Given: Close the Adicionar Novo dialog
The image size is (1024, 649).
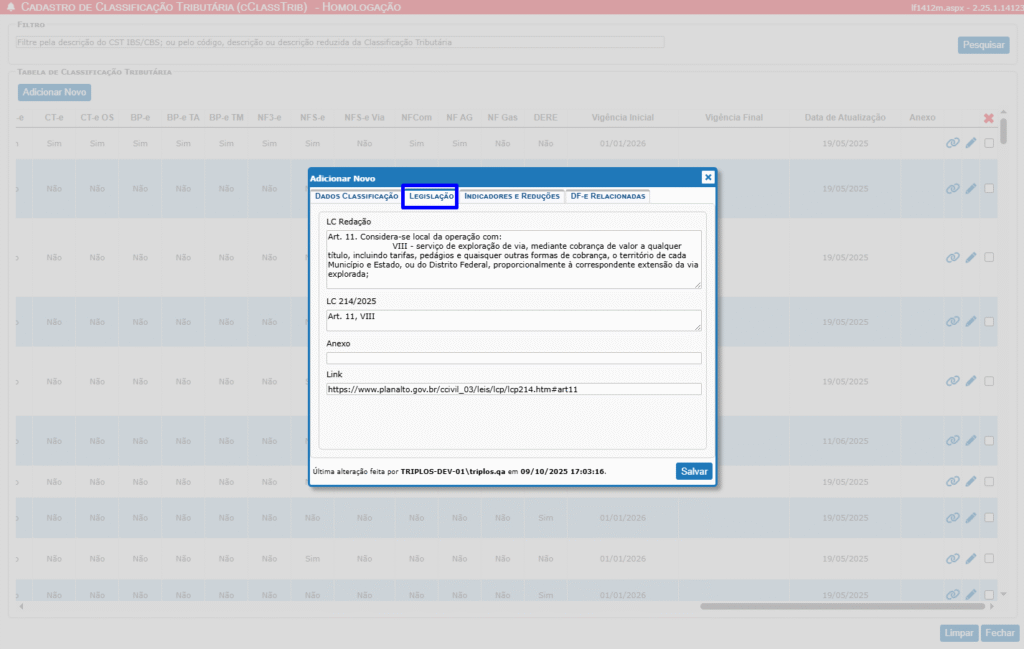Looking at the screenshot, I should click(708, 177).
